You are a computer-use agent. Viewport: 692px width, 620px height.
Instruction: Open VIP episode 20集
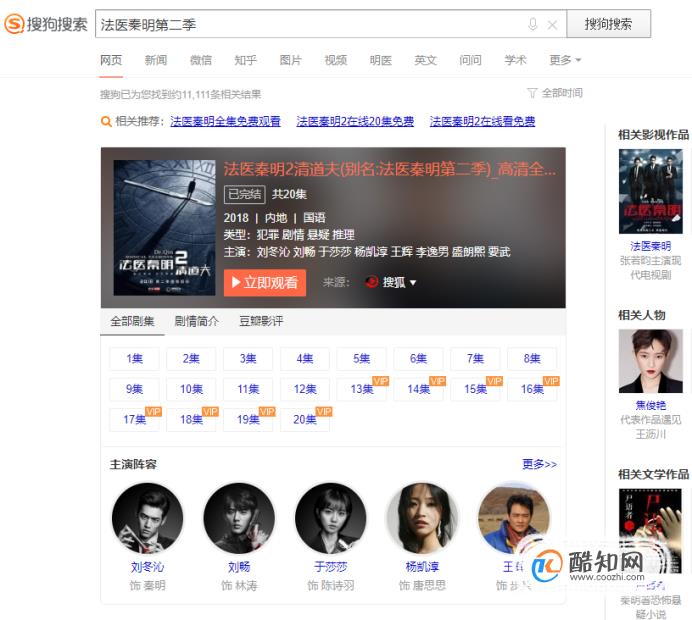305,420
